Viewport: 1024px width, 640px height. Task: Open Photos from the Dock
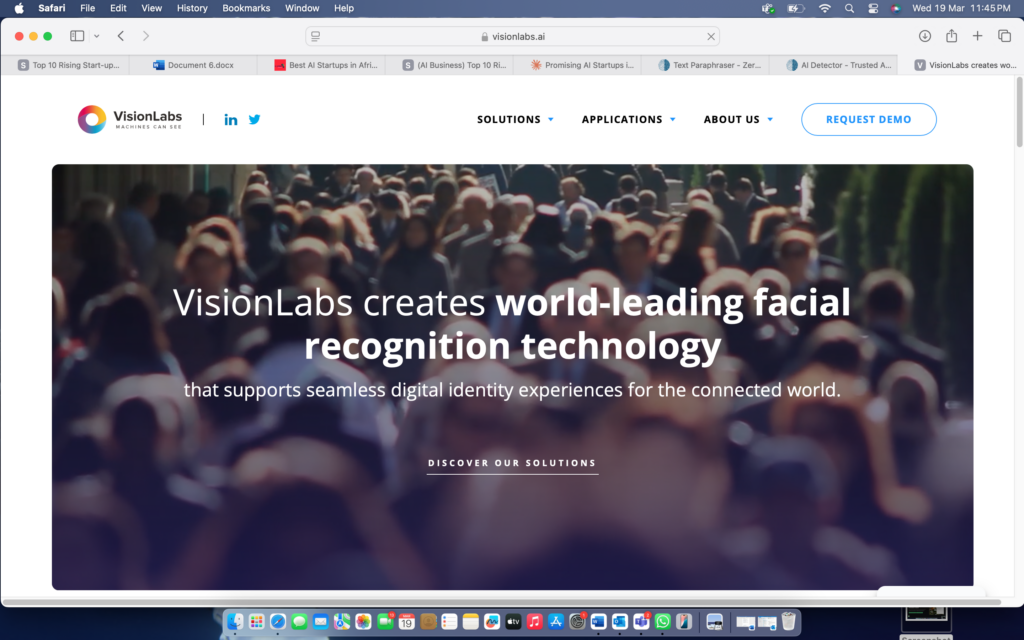[x=363, y=622]
